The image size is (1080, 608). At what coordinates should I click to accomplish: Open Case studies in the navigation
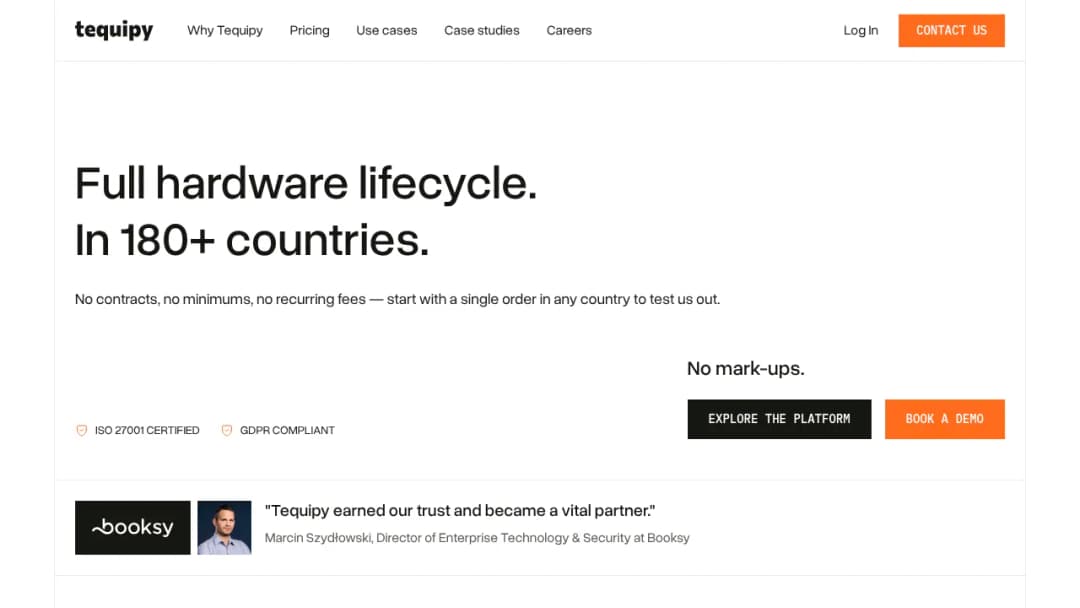(x=481, y=30)
